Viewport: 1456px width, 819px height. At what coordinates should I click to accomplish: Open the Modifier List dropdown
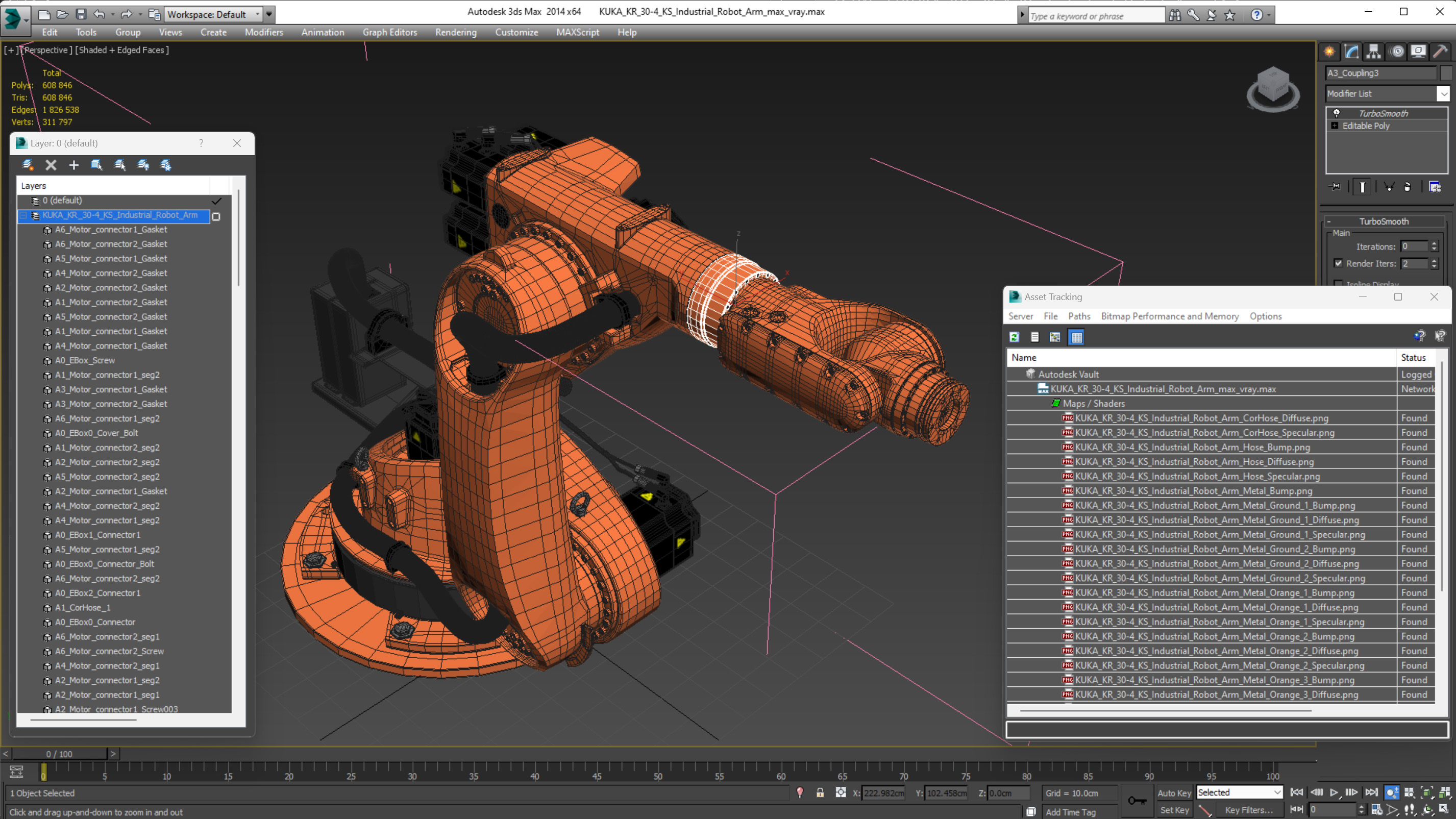1445,94
